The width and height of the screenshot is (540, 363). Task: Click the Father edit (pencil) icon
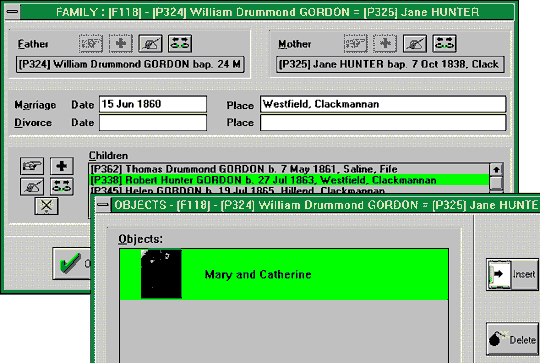[x=150, y=44]
